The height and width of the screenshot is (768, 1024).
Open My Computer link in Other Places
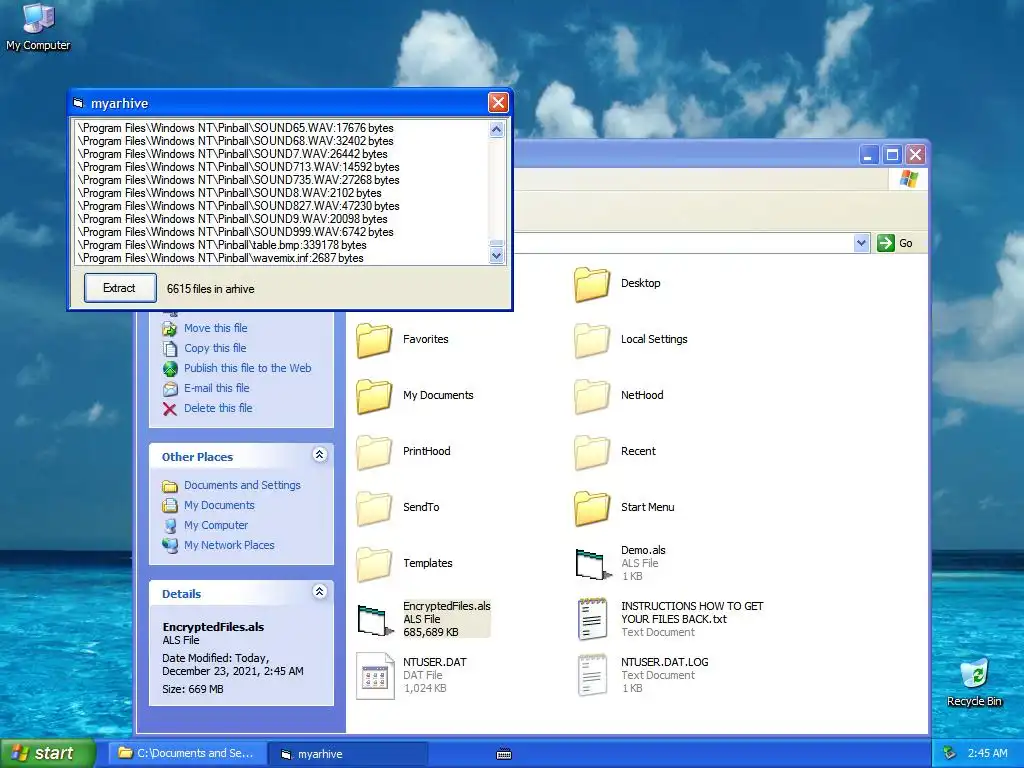coord(216,525)
